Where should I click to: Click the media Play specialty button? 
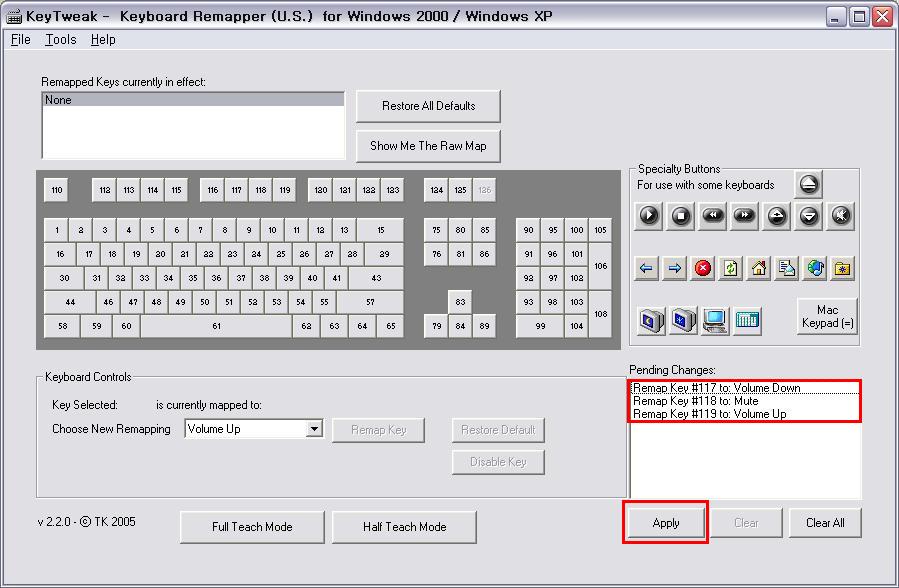point(648,216)
